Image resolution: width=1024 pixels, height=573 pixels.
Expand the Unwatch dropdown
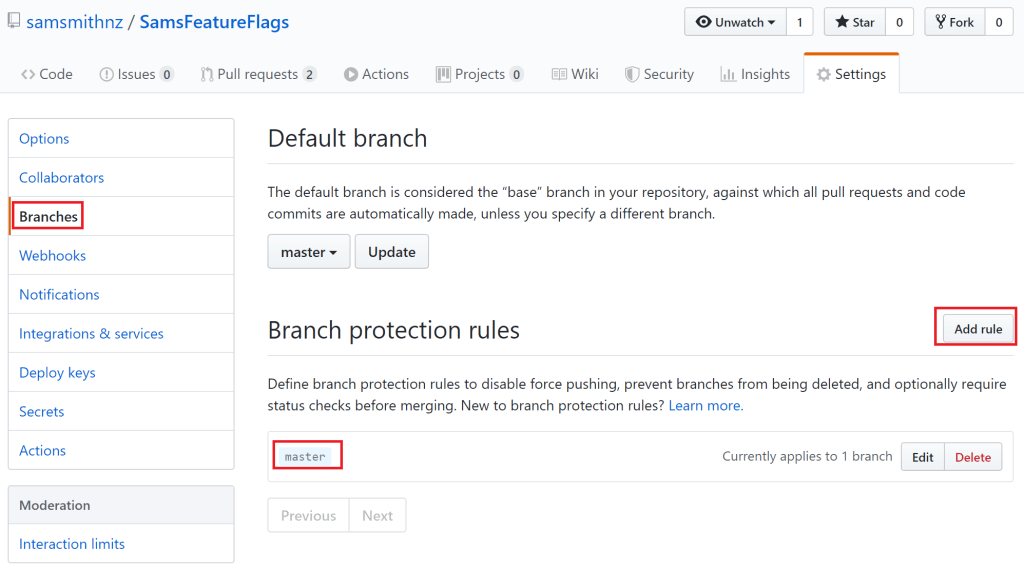[x=735, y=22]
